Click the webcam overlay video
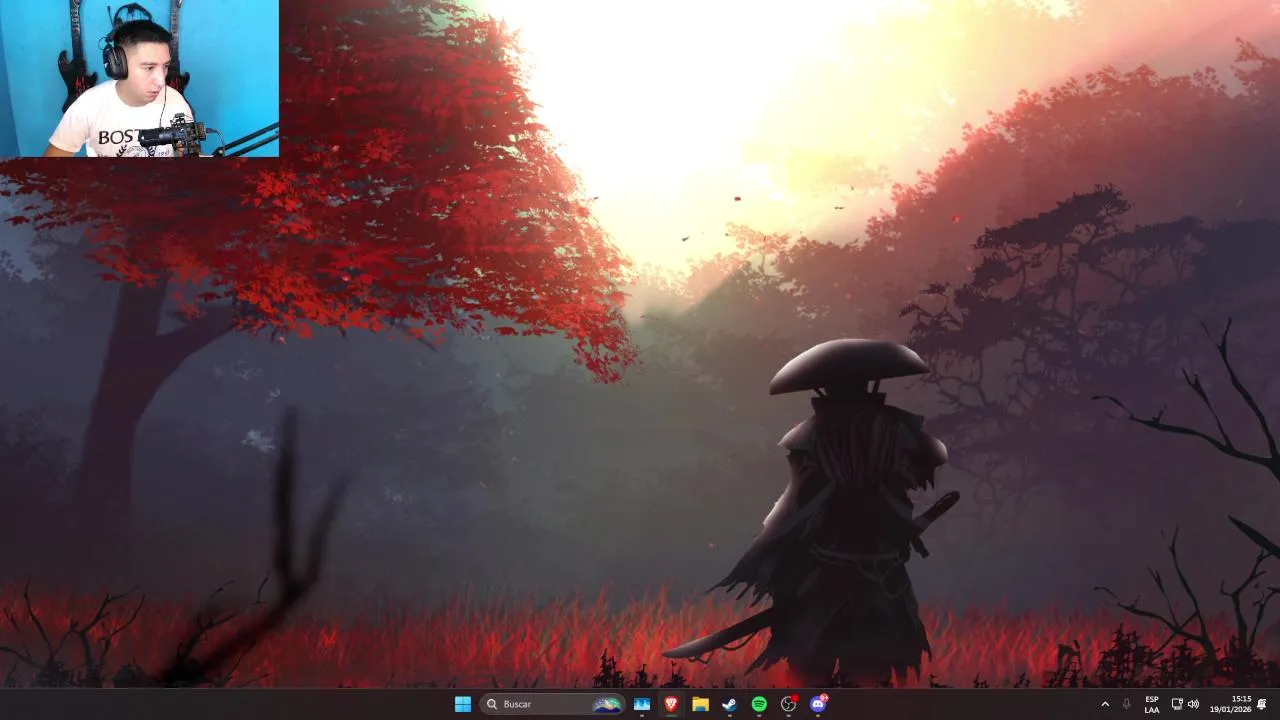Viewport: 1280px width, 720px height. click(x=139, y=79)
